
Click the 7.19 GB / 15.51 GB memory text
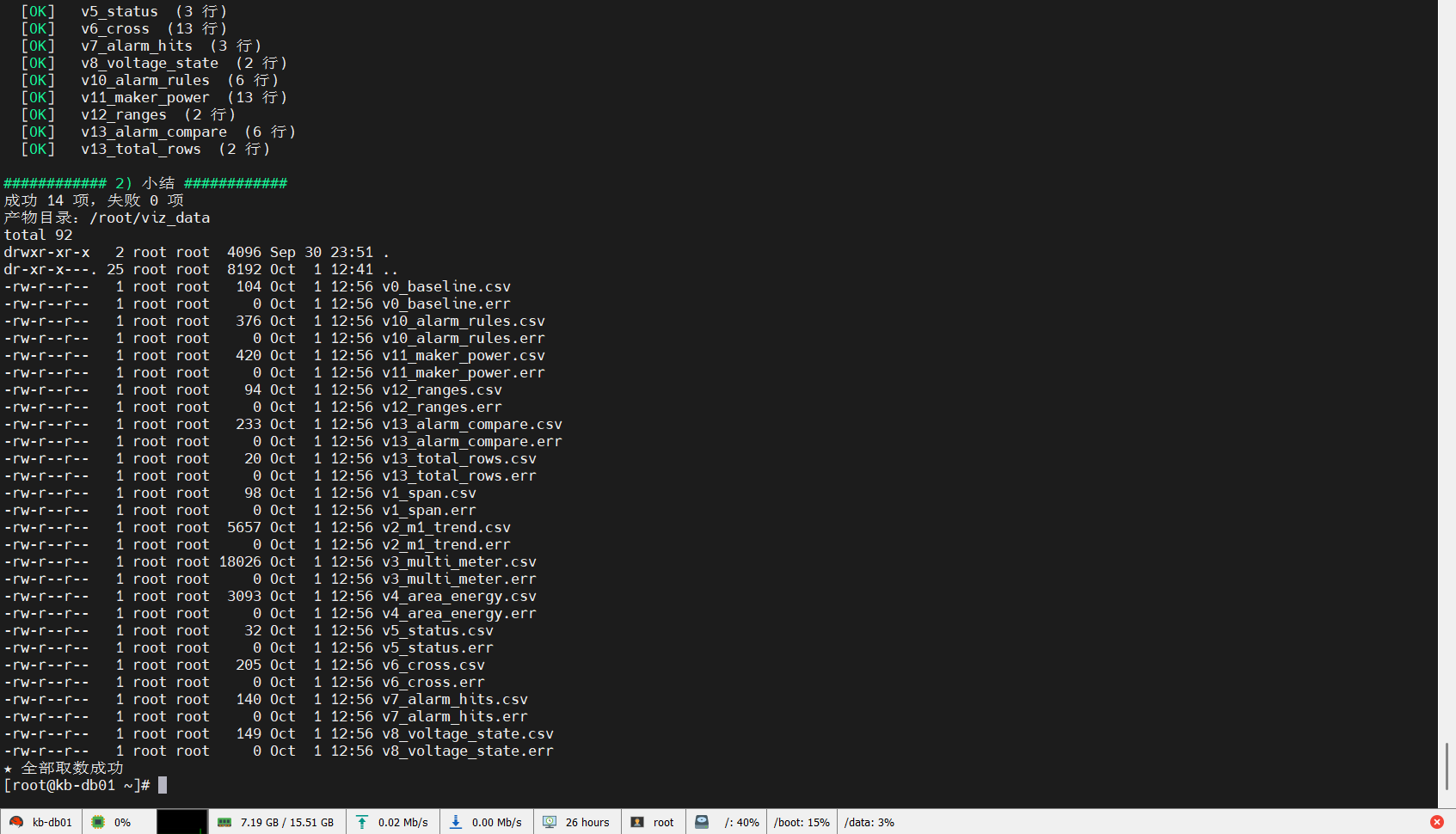coord(287,823)
